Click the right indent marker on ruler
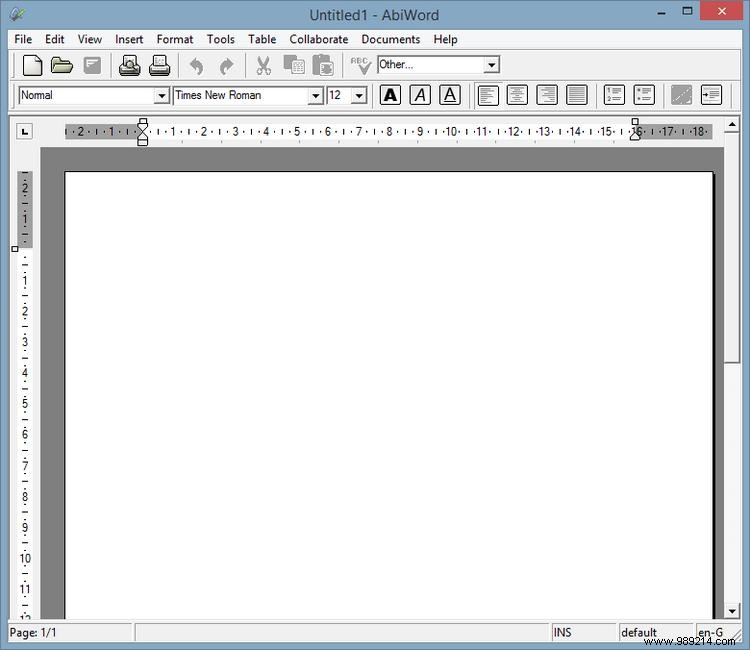 [x=635, y=136]
